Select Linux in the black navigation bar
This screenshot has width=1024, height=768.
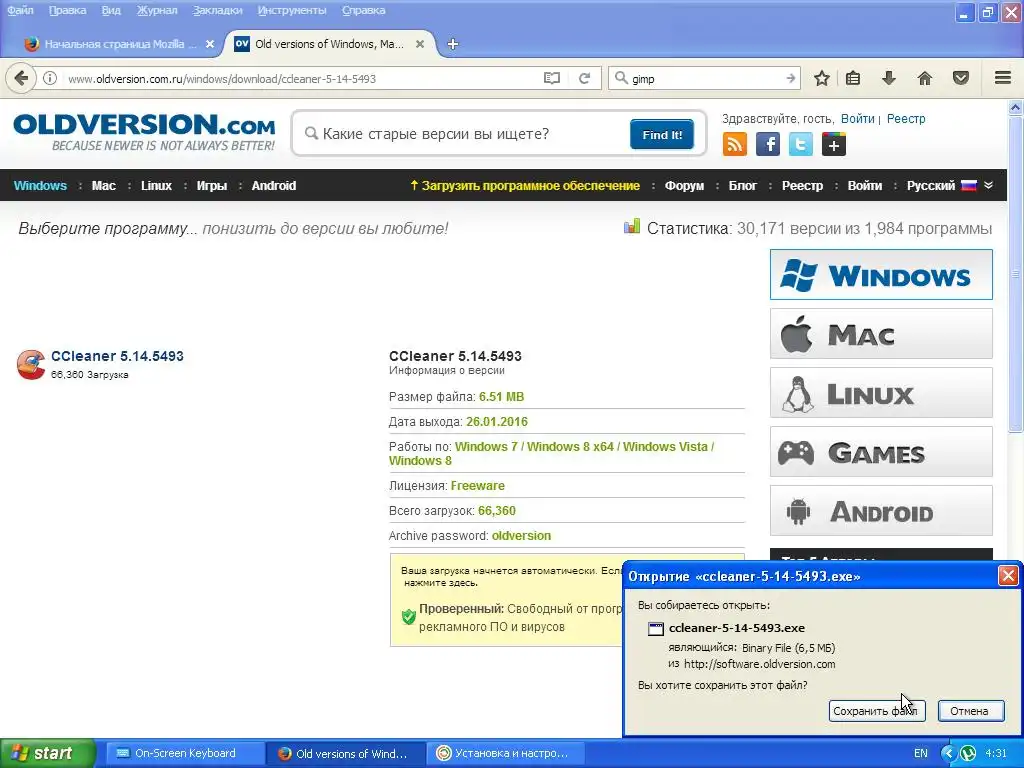tap(156, 185)
